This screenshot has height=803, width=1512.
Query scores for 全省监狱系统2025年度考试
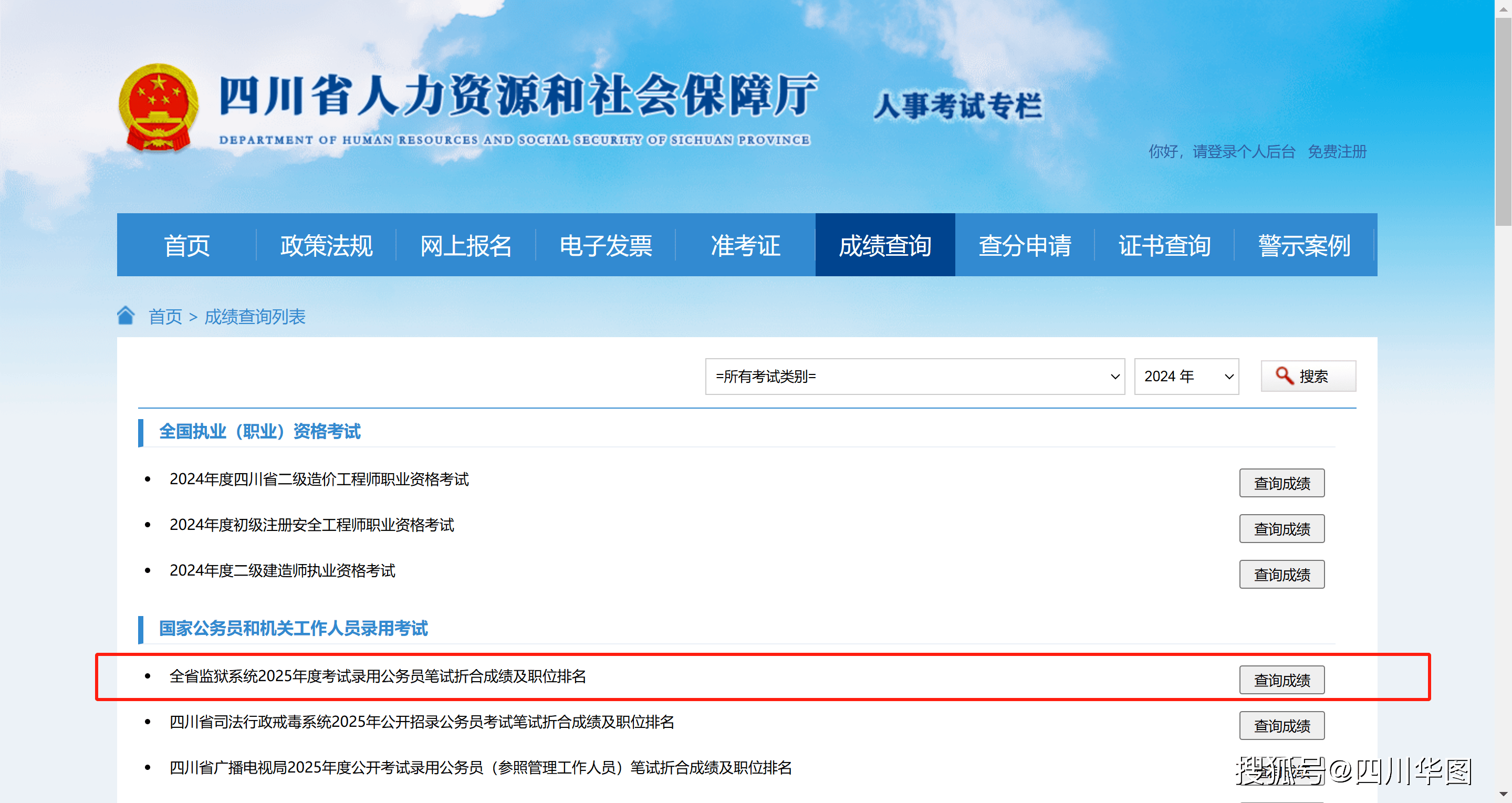(1282, 680)
